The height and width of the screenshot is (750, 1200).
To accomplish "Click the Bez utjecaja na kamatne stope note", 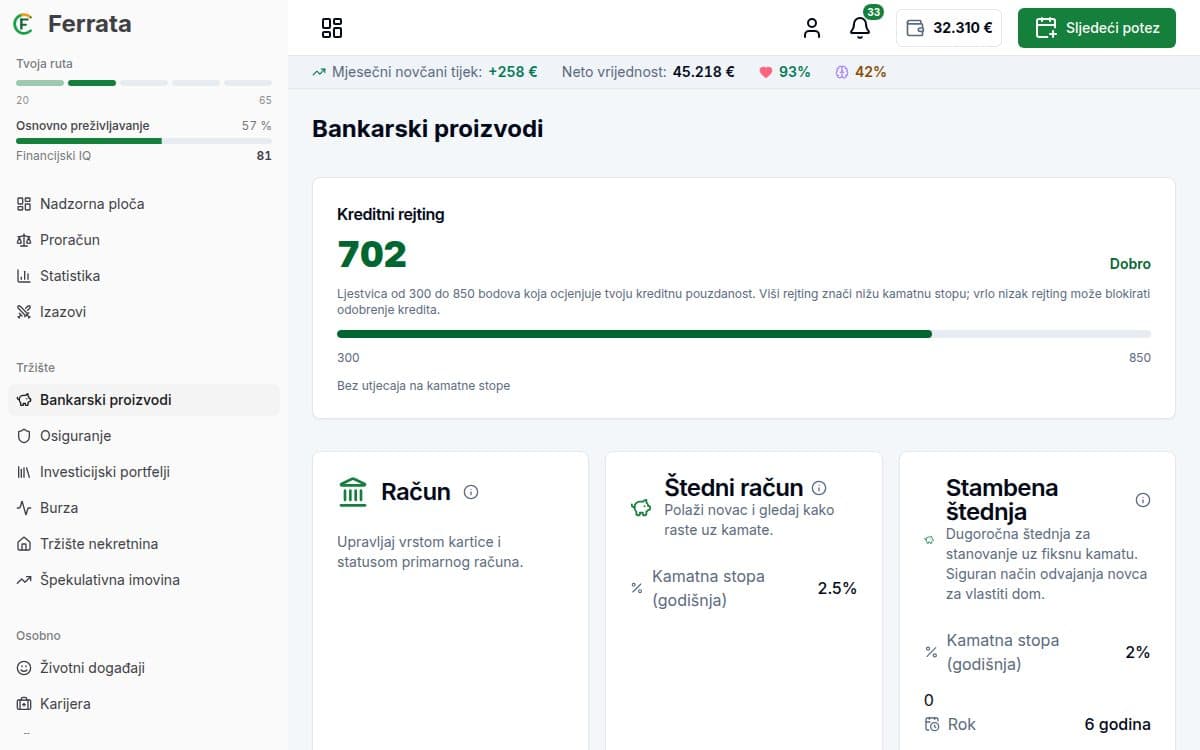I will [x=423, y=386].
